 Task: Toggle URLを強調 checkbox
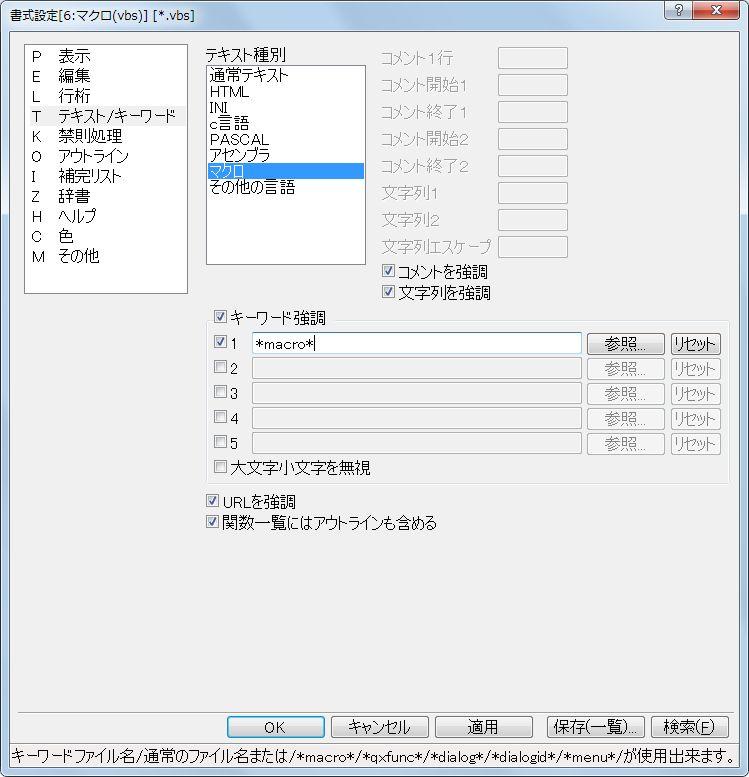pyautogui.click(x=212, y=501)
